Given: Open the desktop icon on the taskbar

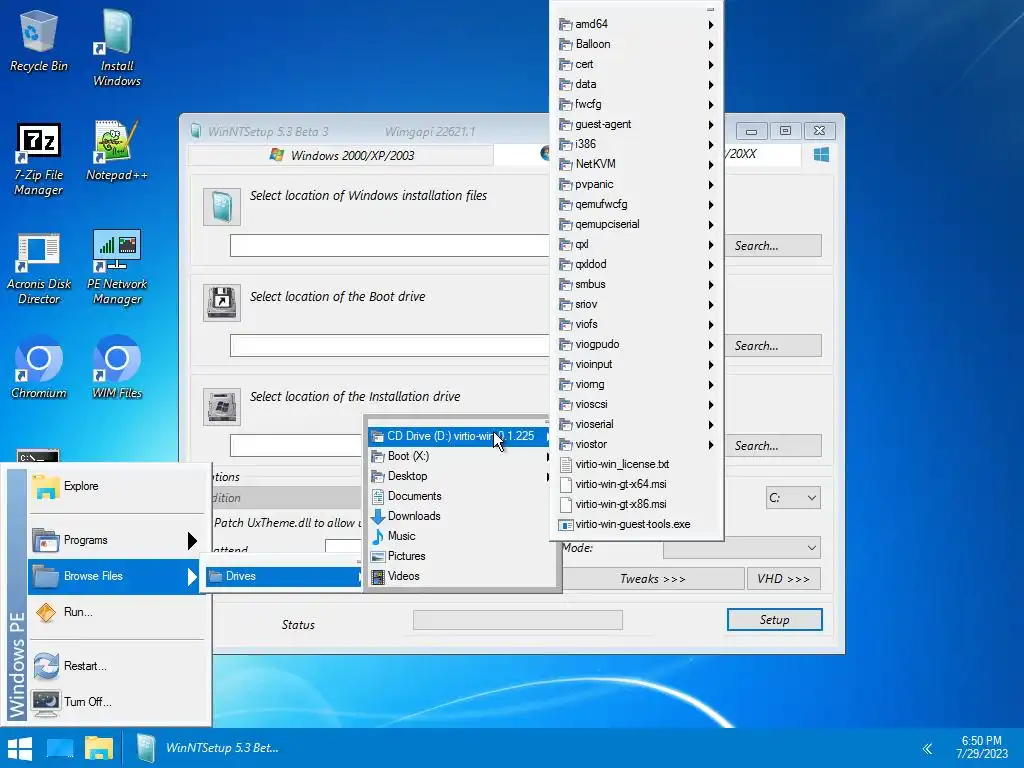Looking at the screenshot, I should (60, 748).
